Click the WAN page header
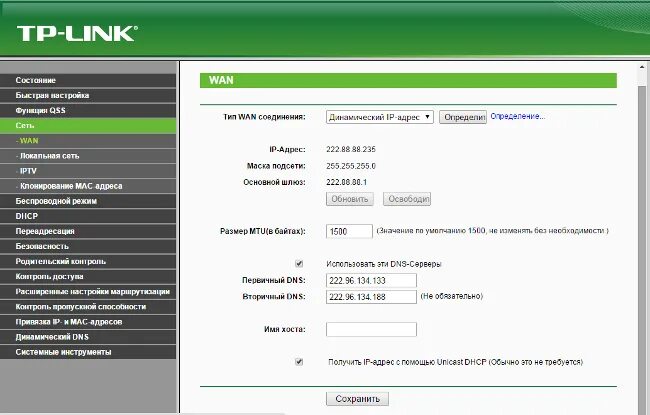650x415 pixels. tap(408, 80)
